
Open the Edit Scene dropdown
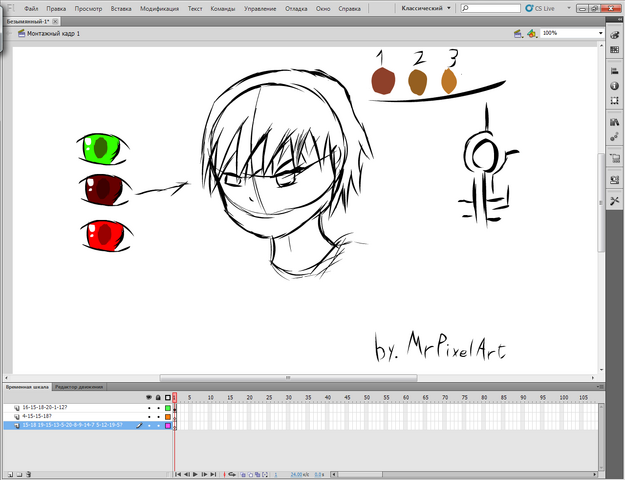point(518,34)
